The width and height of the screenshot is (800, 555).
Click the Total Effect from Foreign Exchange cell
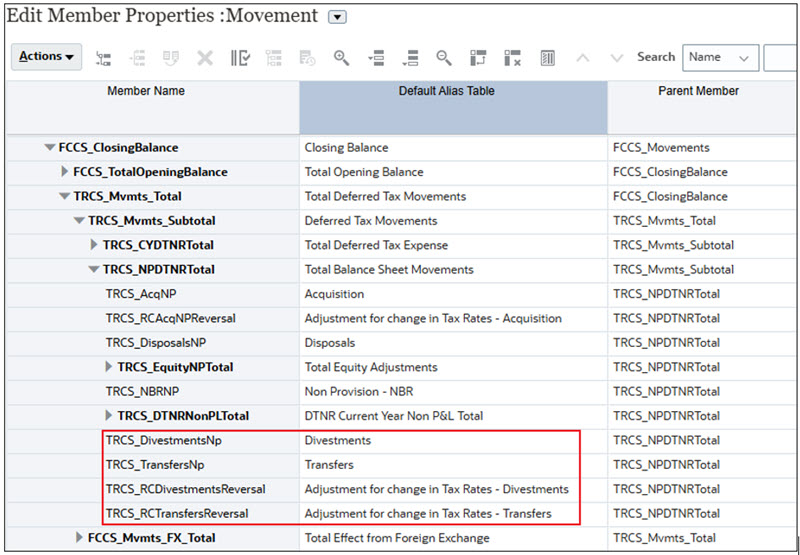click(454, 538)
